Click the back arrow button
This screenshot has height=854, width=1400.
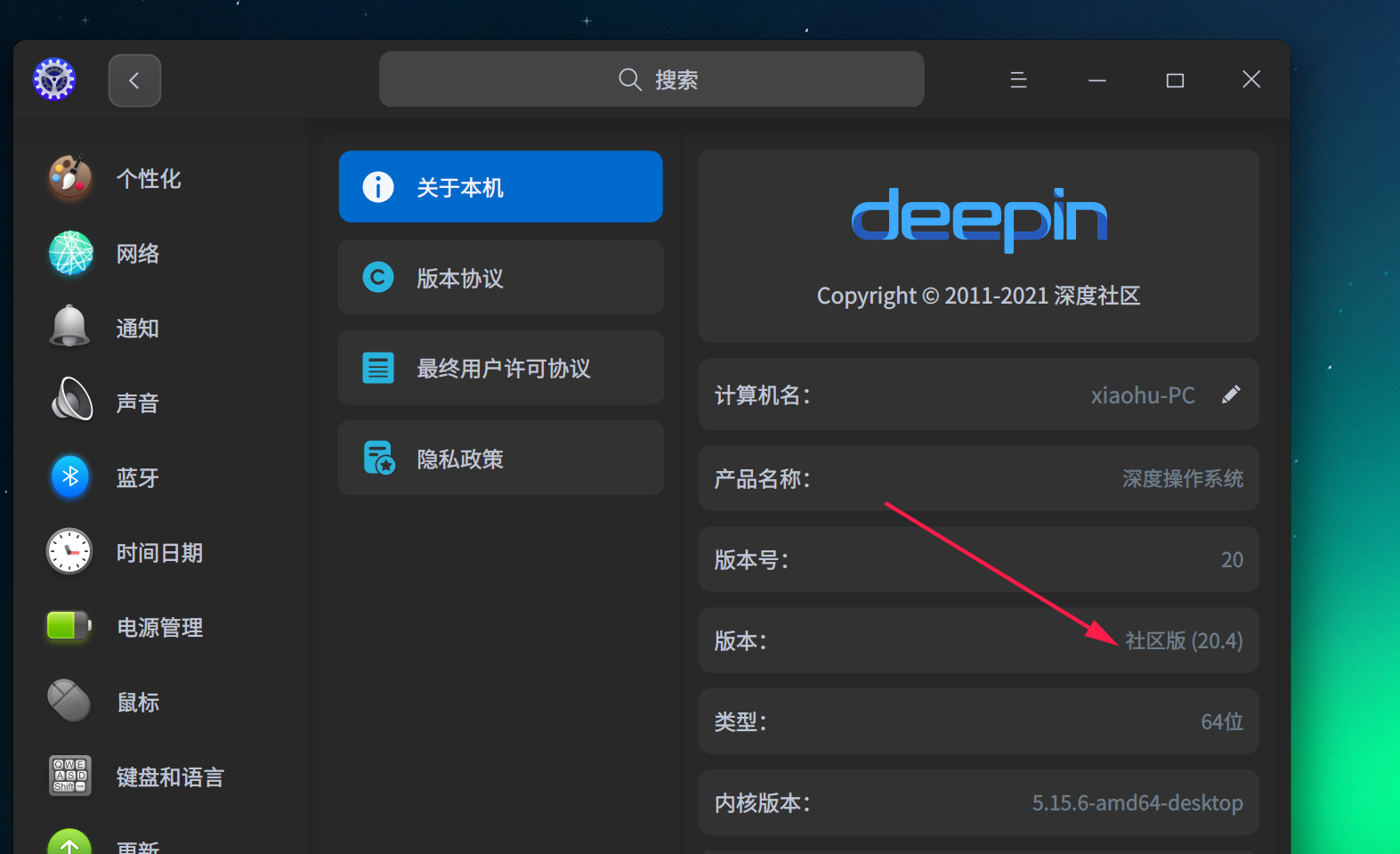[x=134, y=80]
